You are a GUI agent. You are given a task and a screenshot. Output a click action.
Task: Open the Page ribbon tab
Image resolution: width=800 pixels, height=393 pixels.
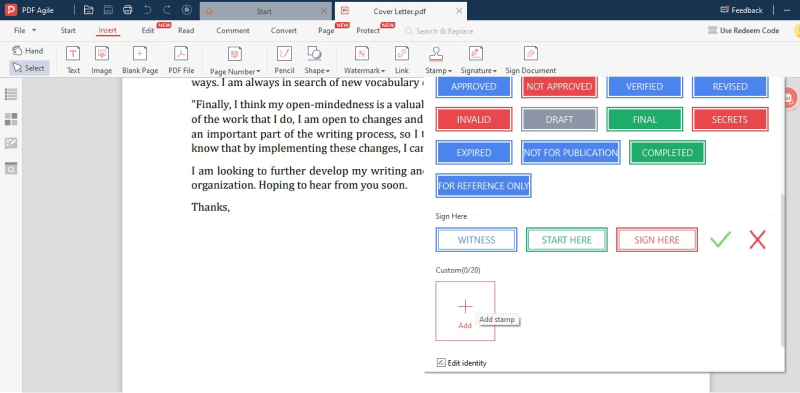(x=326, y=31)
